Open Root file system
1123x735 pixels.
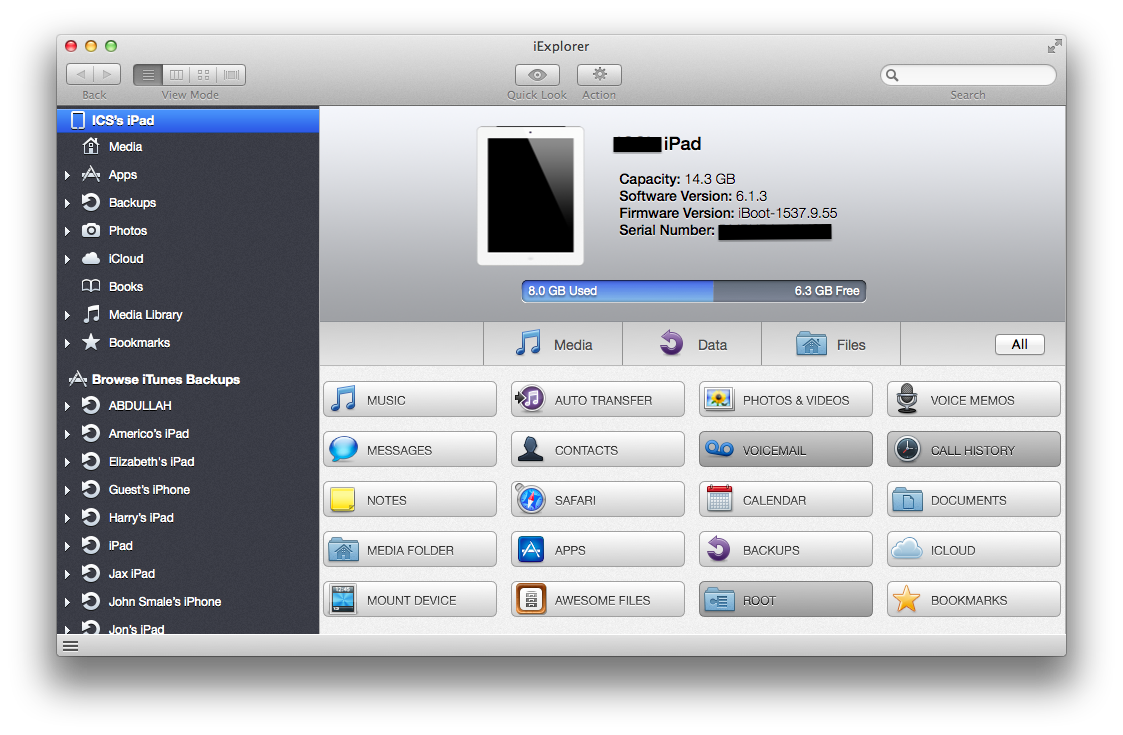[x=786, y=600]
